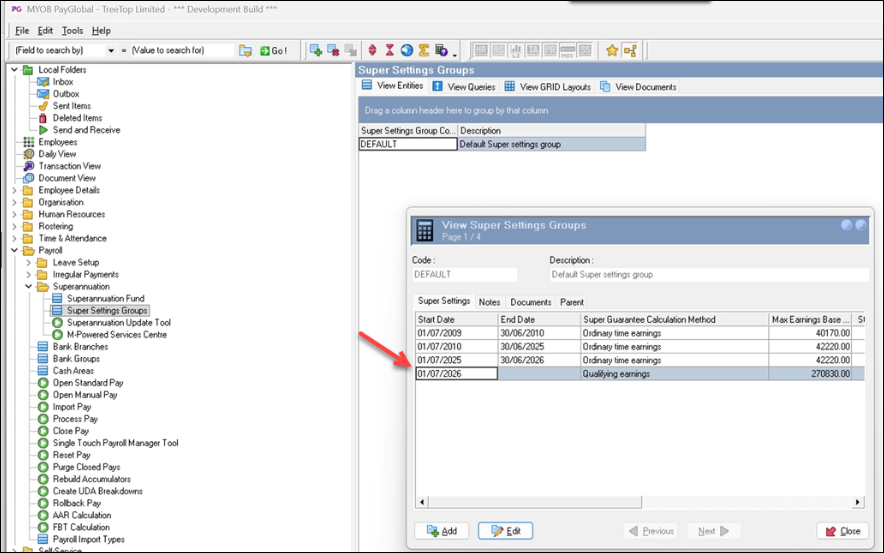Click the SS module toolbar icon
Image resolution: width=884 pixels, height=553 pixels.
(585, 50)
